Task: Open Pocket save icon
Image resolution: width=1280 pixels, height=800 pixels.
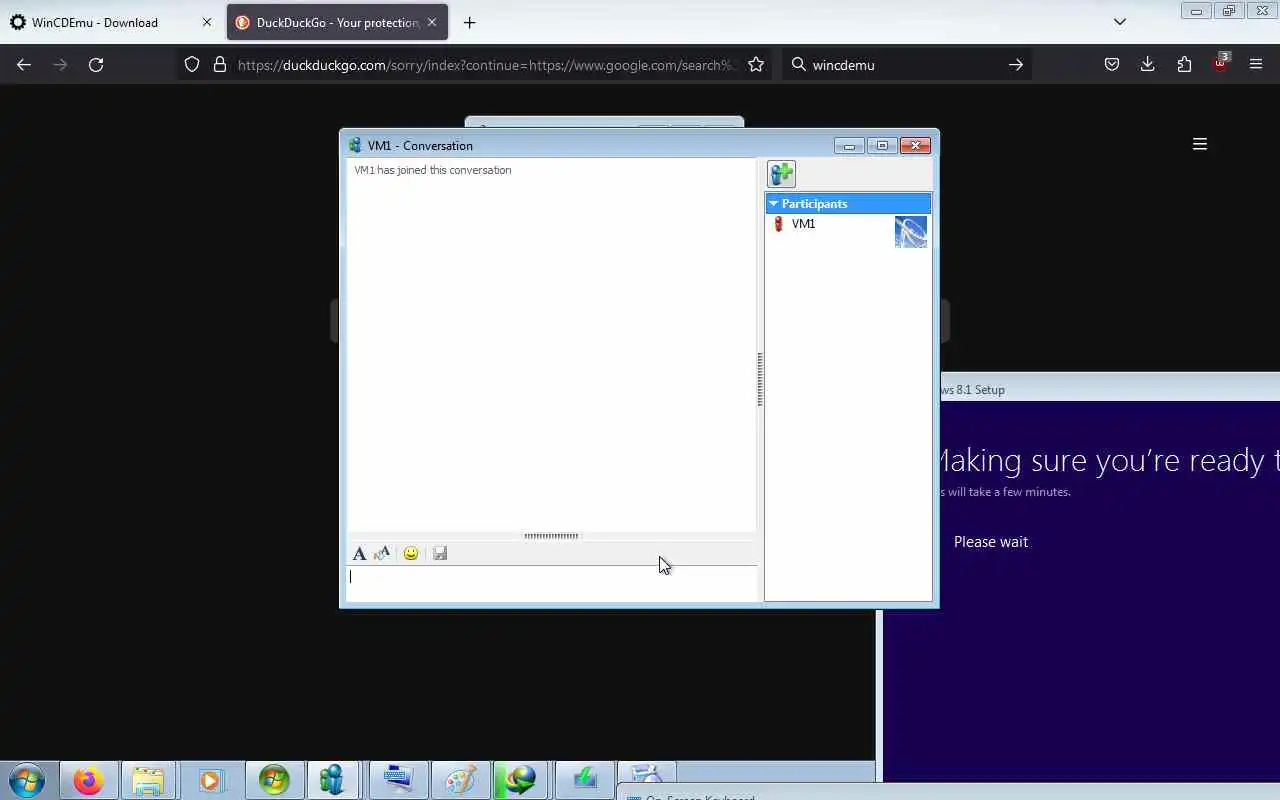Action: [x=1112, y=64]
